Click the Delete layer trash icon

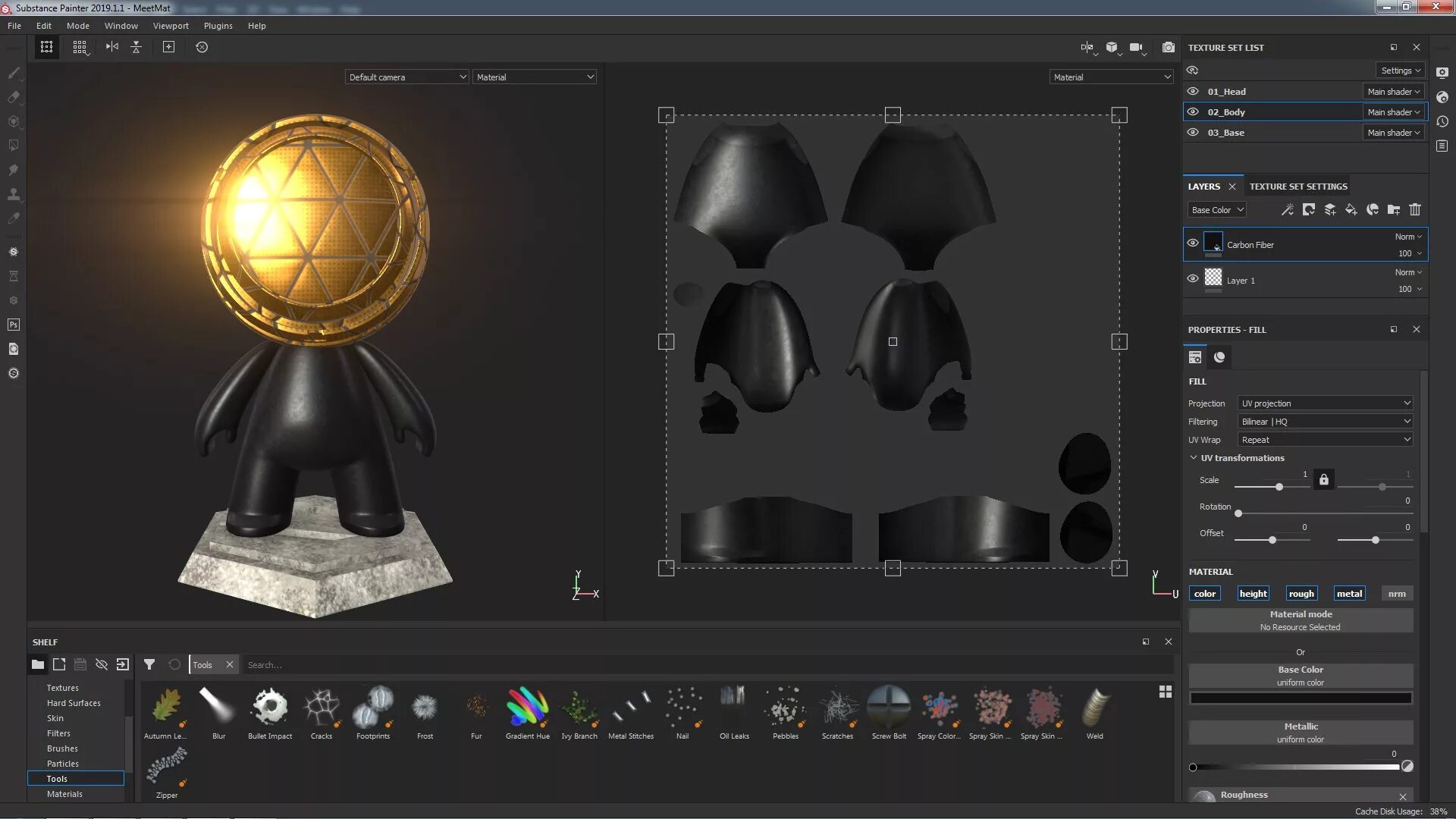(x=1415, y=210)
